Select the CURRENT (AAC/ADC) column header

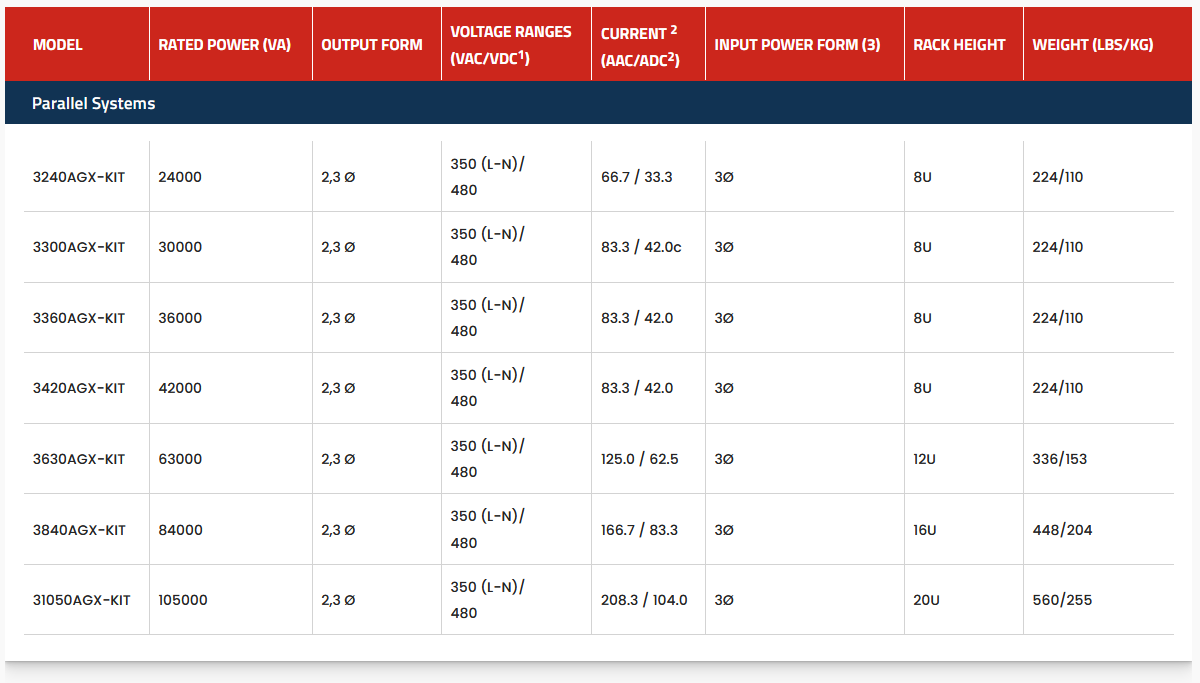click(640, 46)
